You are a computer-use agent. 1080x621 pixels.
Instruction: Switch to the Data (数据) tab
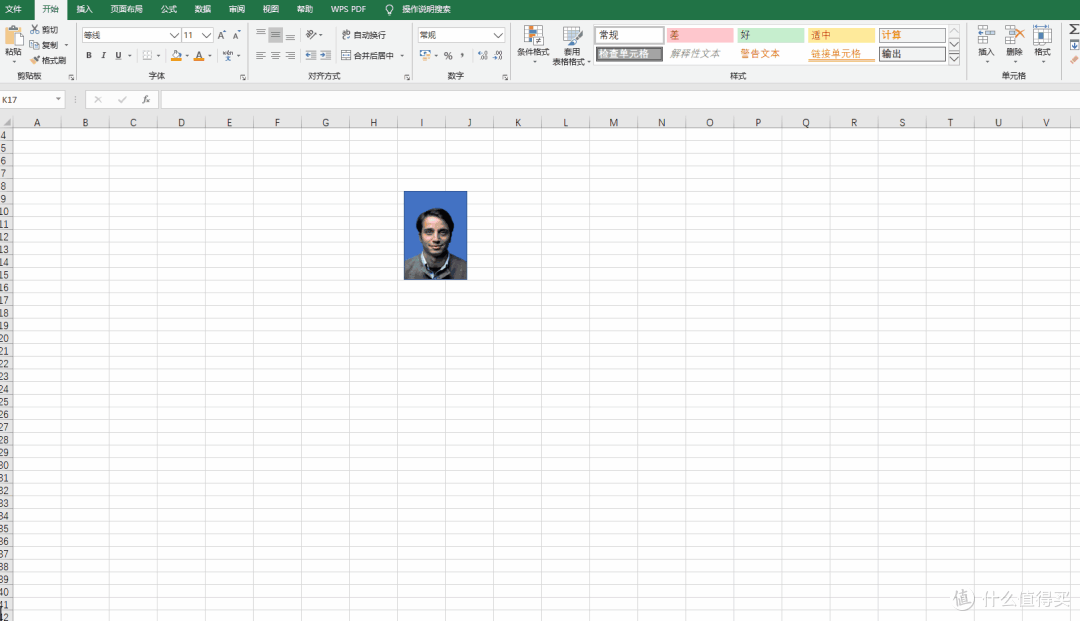202,9
